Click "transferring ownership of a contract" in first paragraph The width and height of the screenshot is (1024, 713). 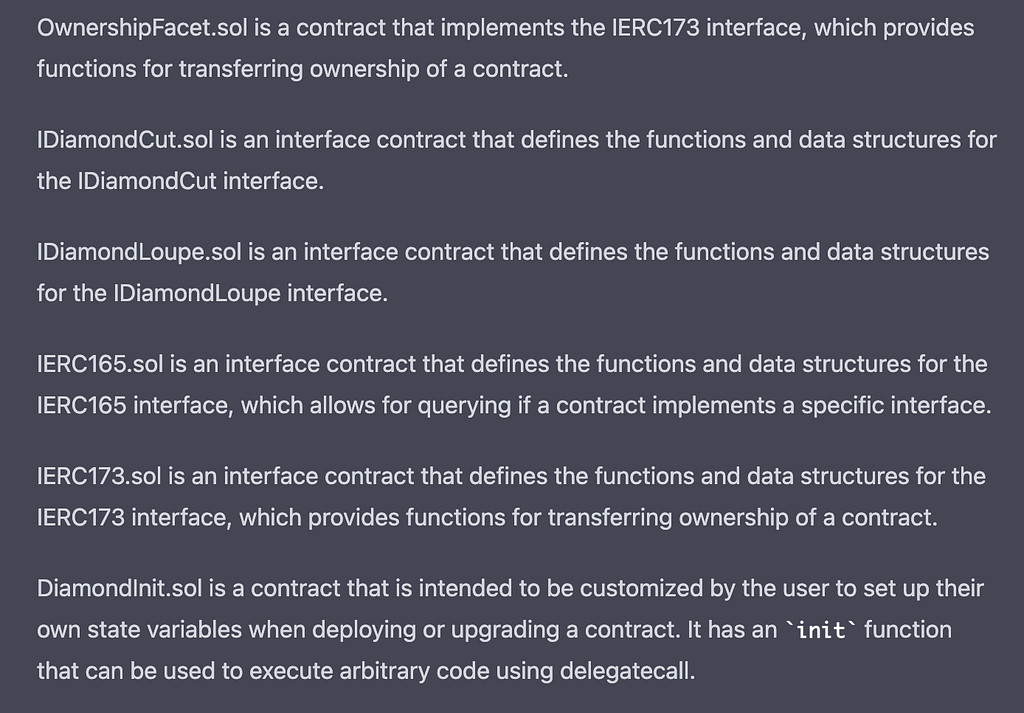tap(371, 69)
